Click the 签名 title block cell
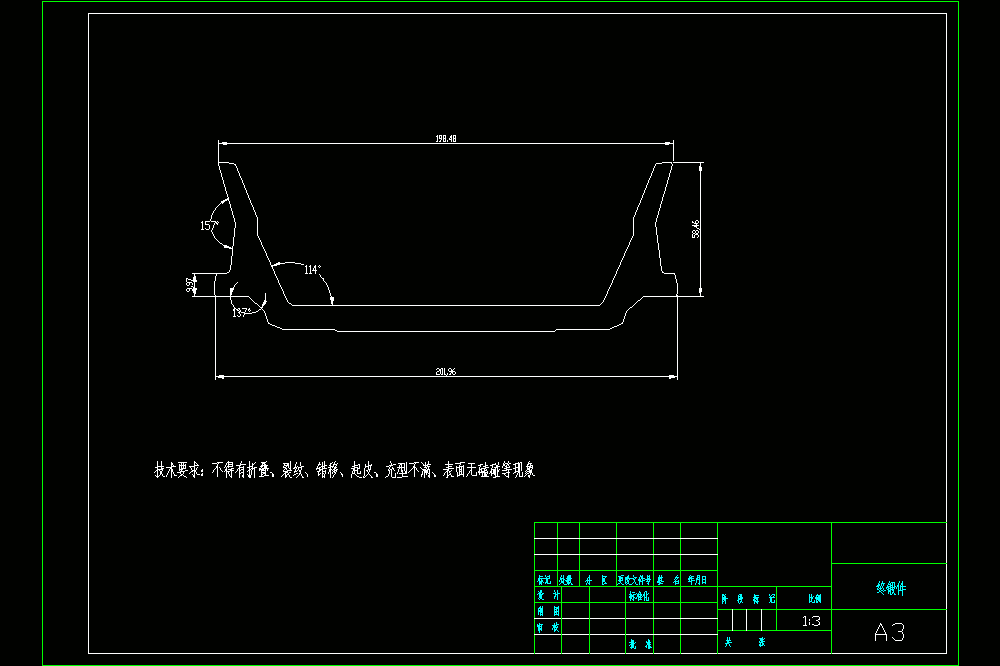This screenshot has width=1000, height=666. 668,580
